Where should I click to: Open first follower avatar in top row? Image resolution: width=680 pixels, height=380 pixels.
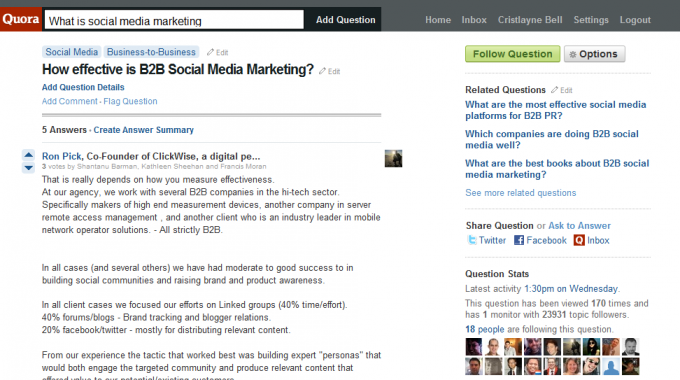[474, 347]
